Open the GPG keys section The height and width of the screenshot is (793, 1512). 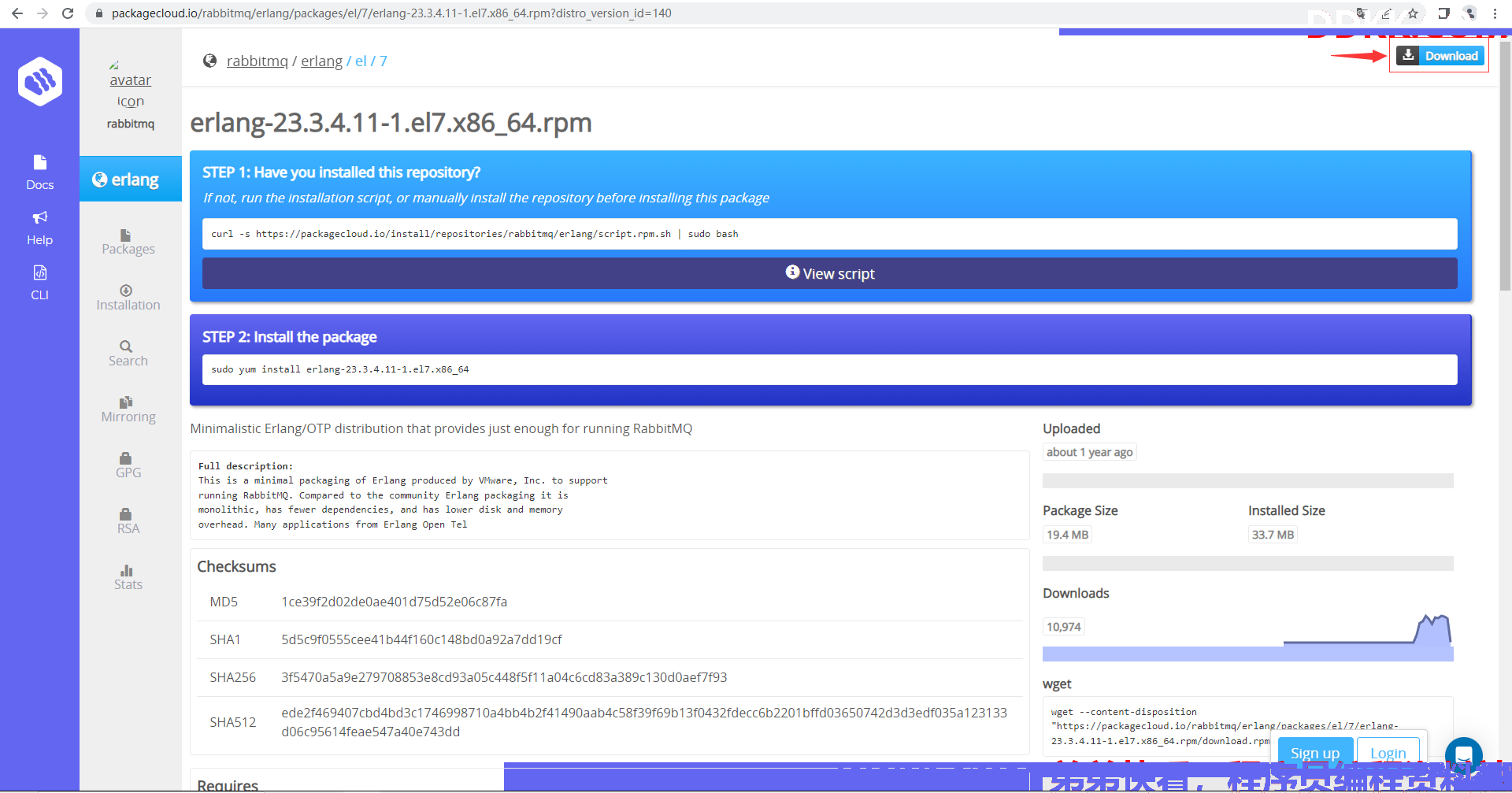tap(128, 466)
